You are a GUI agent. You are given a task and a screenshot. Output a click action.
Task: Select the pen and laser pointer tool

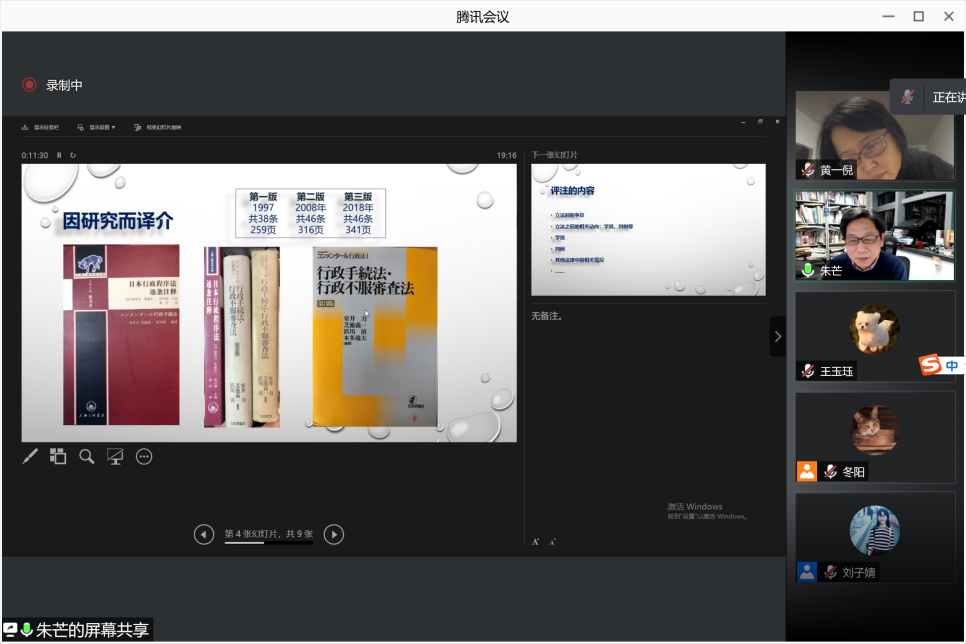pos(30,456)
